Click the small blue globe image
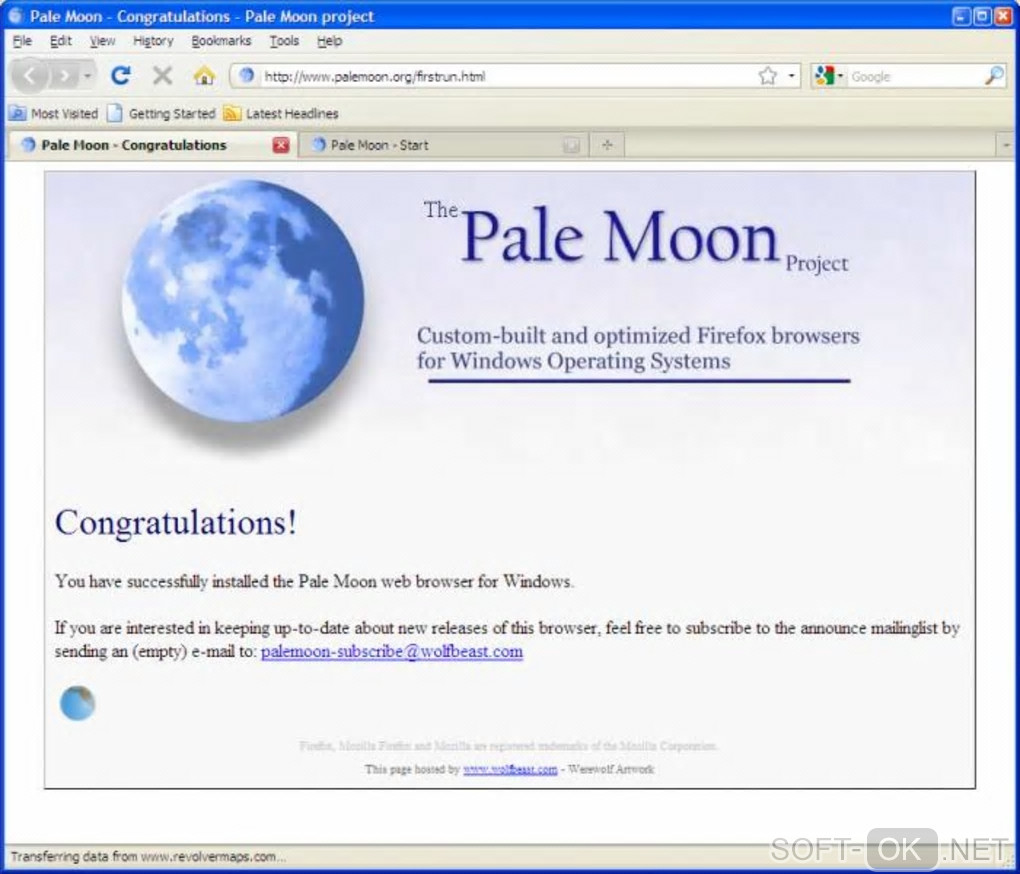Viewport: 1020px width, 874px height. 77,703
